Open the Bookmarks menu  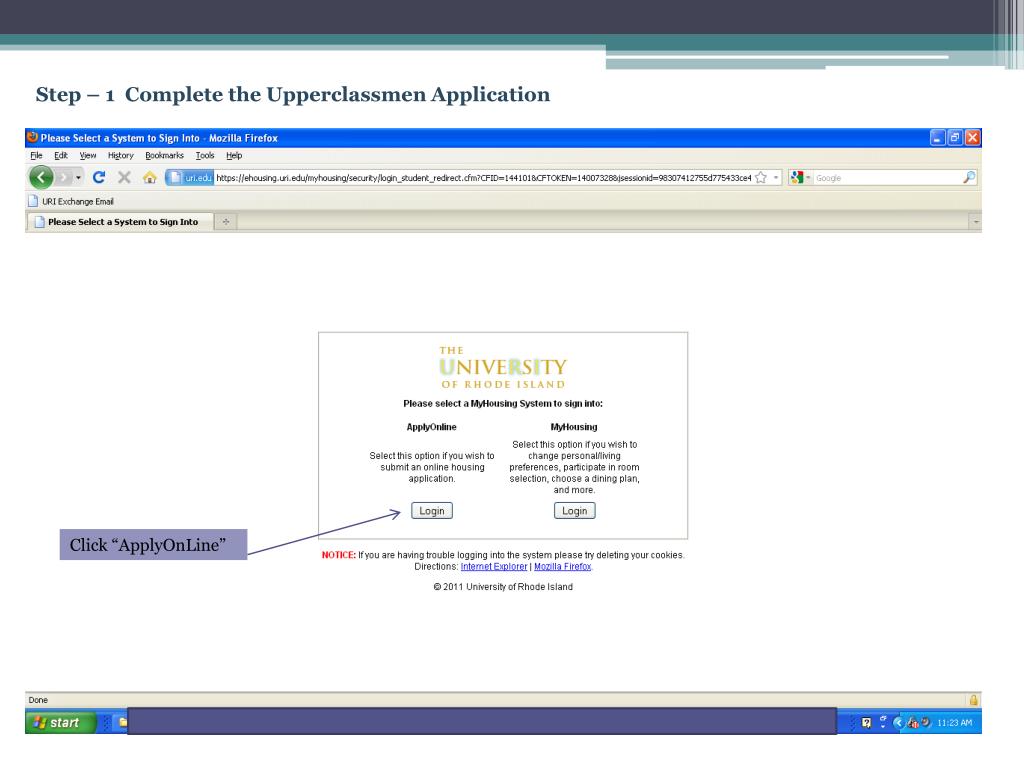[165, 155]
